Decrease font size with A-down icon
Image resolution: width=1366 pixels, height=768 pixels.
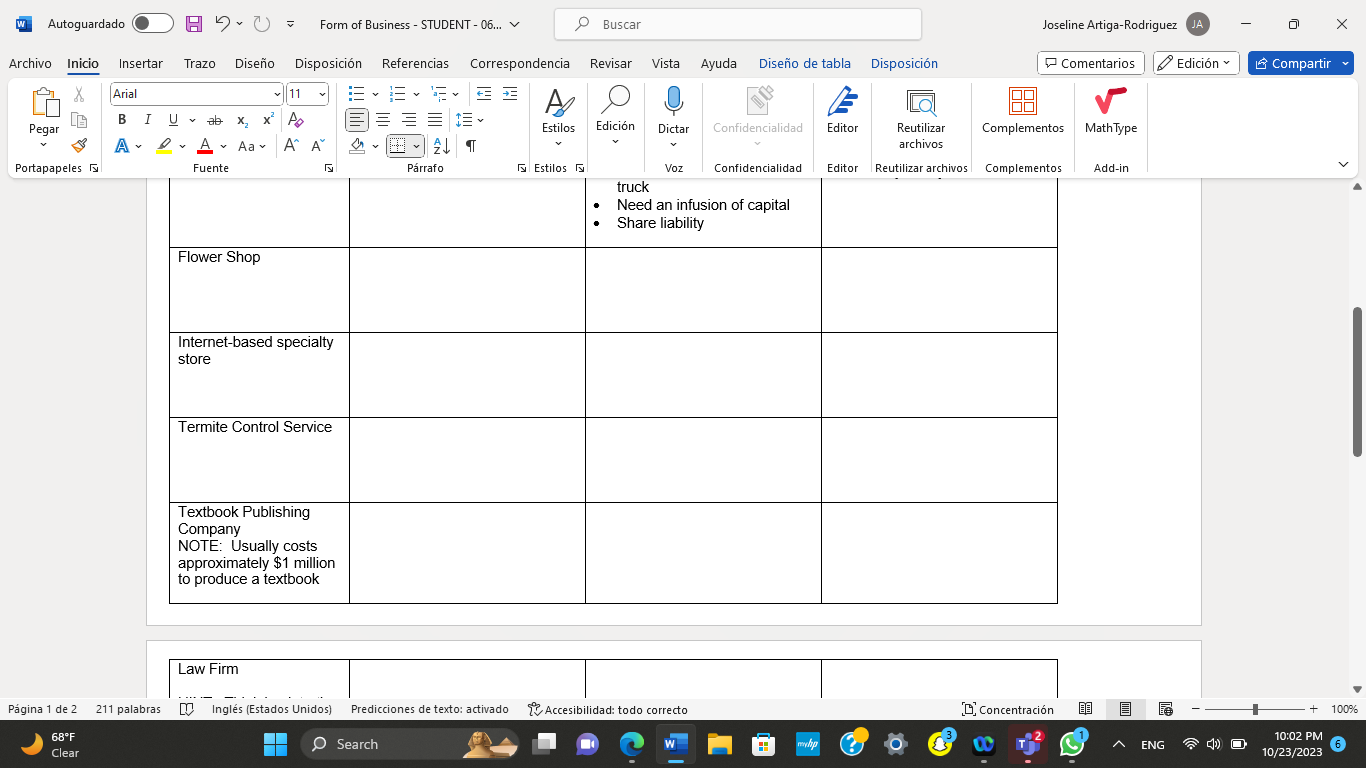pos(318,145)
